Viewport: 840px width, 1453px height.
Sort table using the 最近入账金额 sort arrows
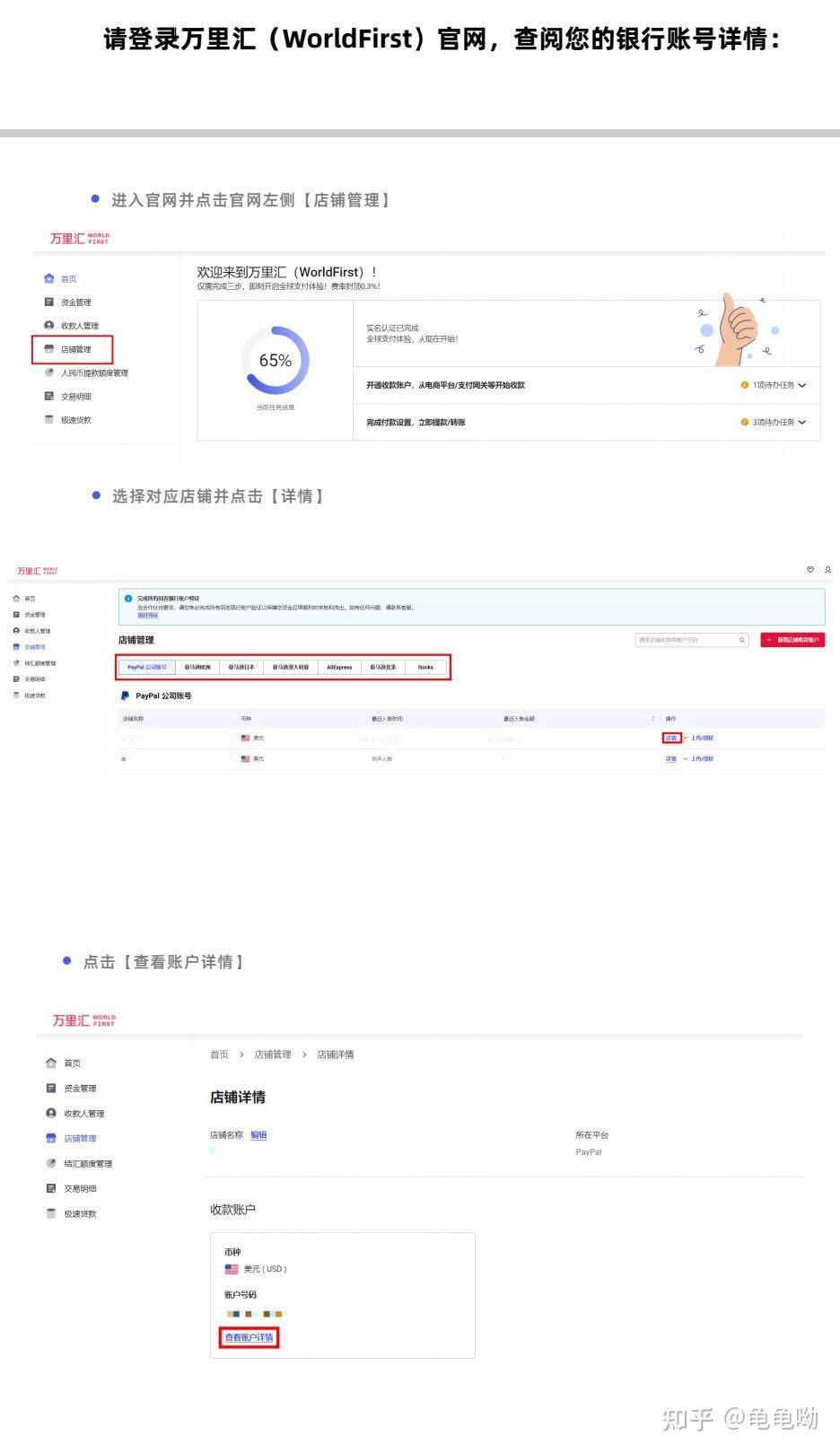click(x=652, y=719)
